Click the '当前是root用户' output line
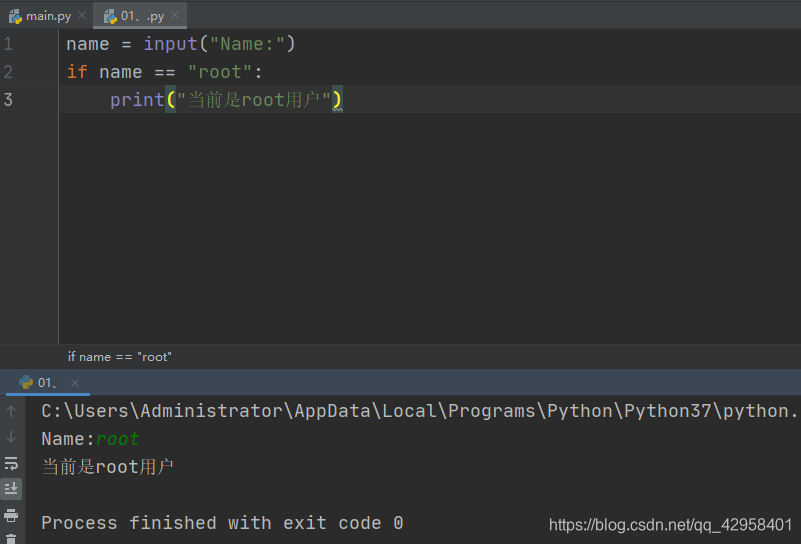801x544 pixels. 108,466
